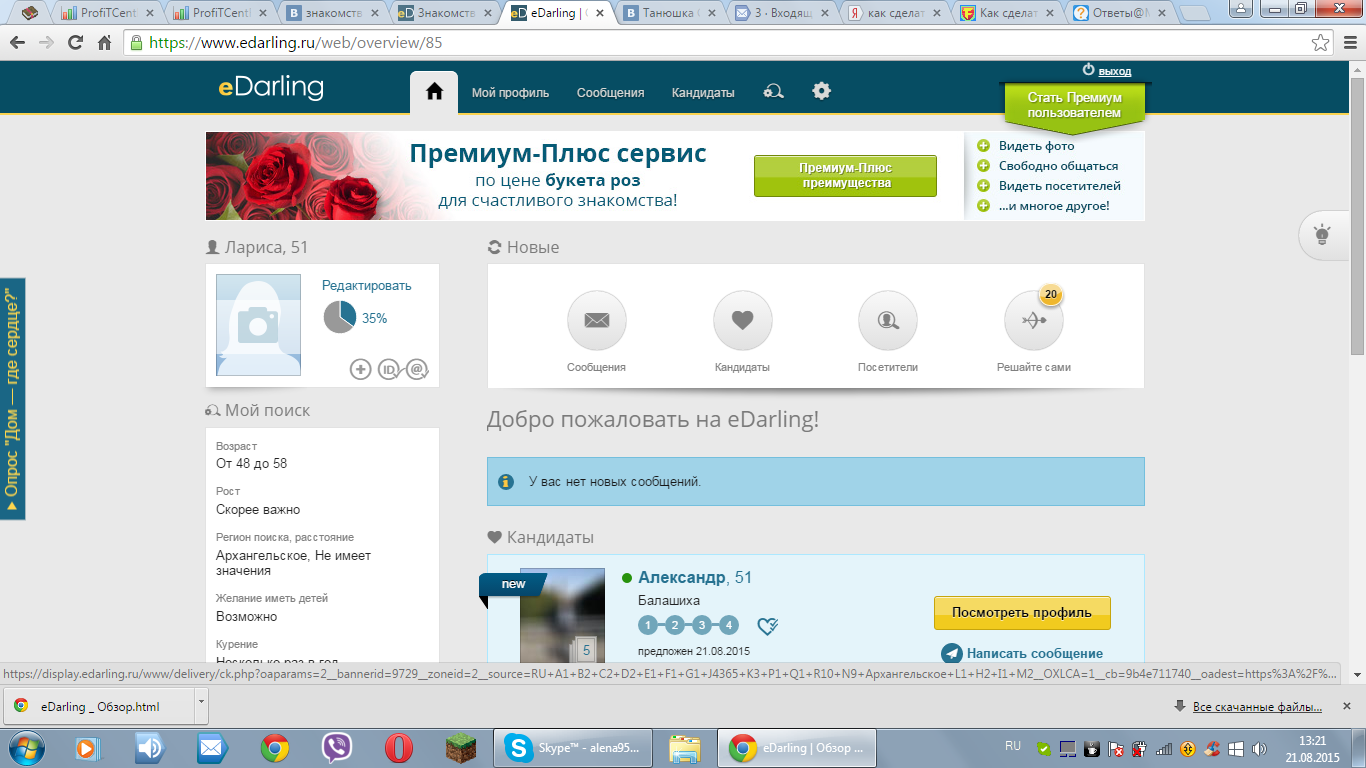
Task: Click the 35% completion text
Action: pyautogui.click(x=374, y=318)
